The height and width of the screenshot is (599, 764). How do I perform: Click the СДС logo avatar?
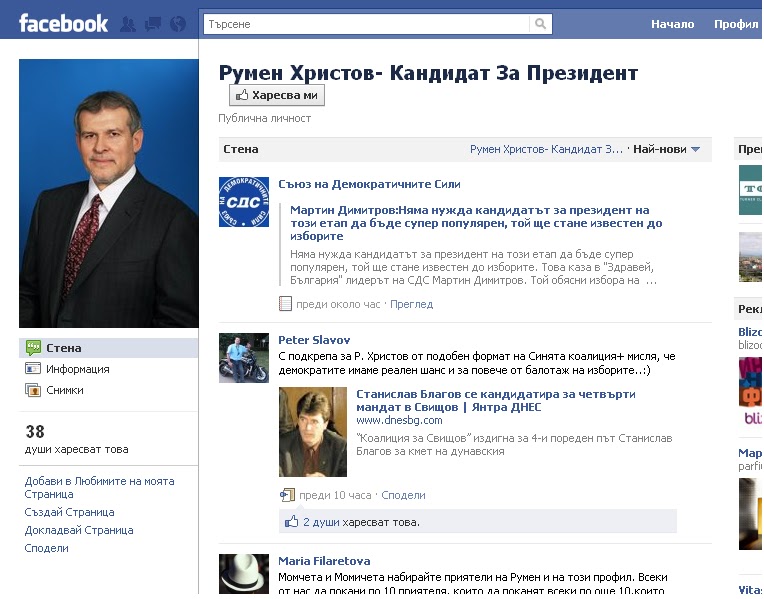click(244, 202)
